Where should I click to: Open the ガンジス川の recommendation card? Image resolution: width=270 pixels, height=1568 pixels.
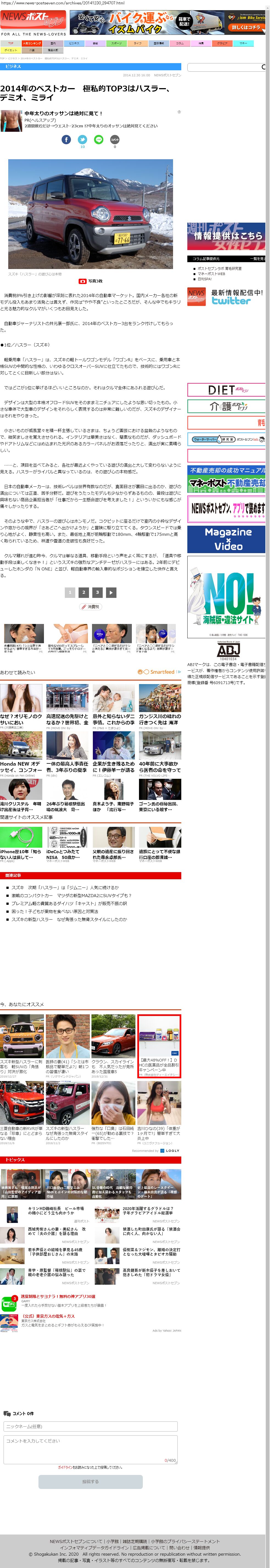click(x=160, y=707)
